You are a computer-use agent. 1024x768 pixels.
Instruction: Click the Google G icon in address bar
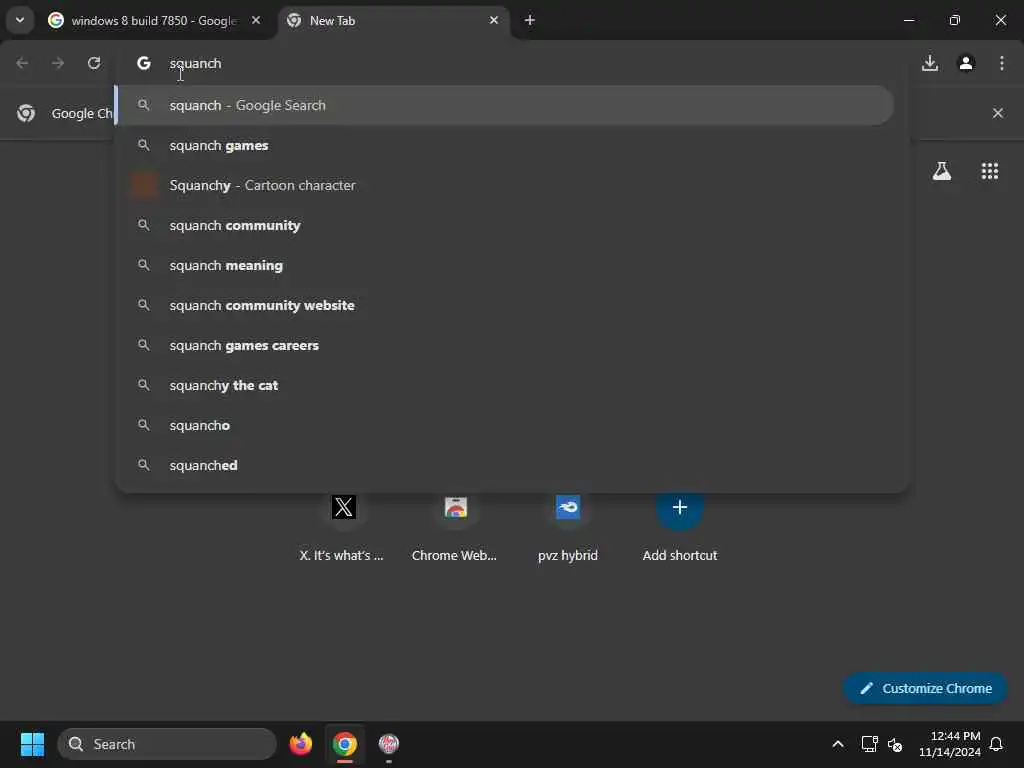click(144, 63)
